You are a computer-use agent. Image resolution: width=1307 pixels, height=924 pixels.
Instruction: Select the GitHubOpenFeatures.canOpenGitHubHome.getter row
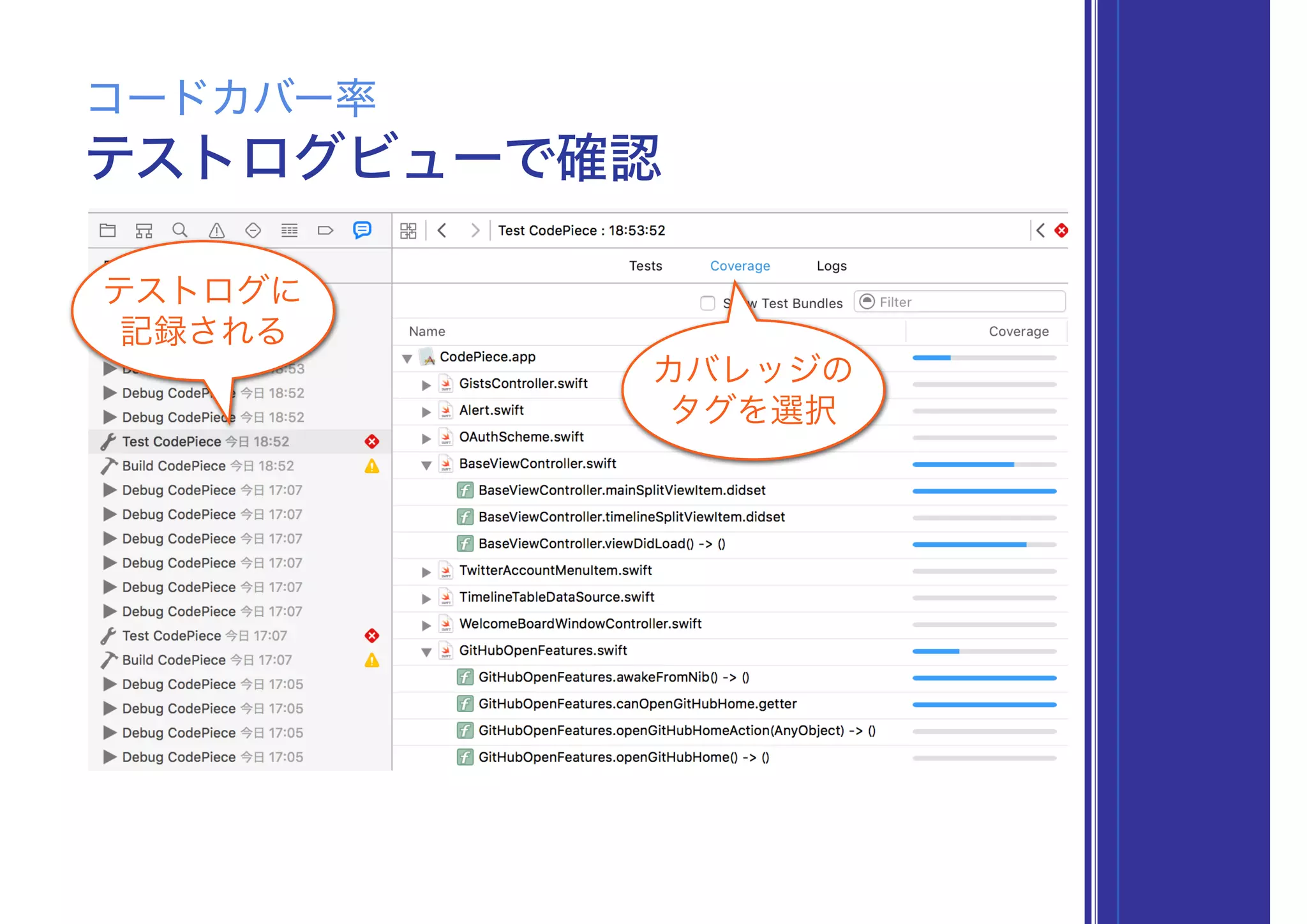tap(730, 704)
